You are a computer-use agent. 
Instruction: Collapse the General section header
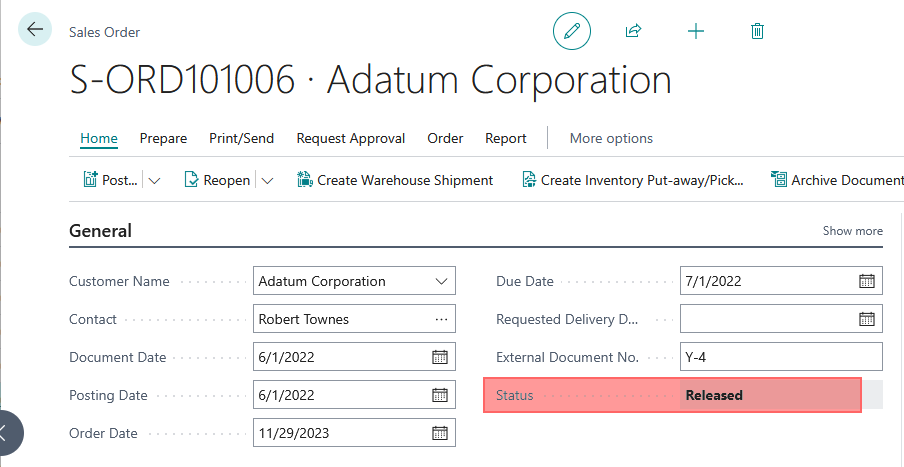100,231
